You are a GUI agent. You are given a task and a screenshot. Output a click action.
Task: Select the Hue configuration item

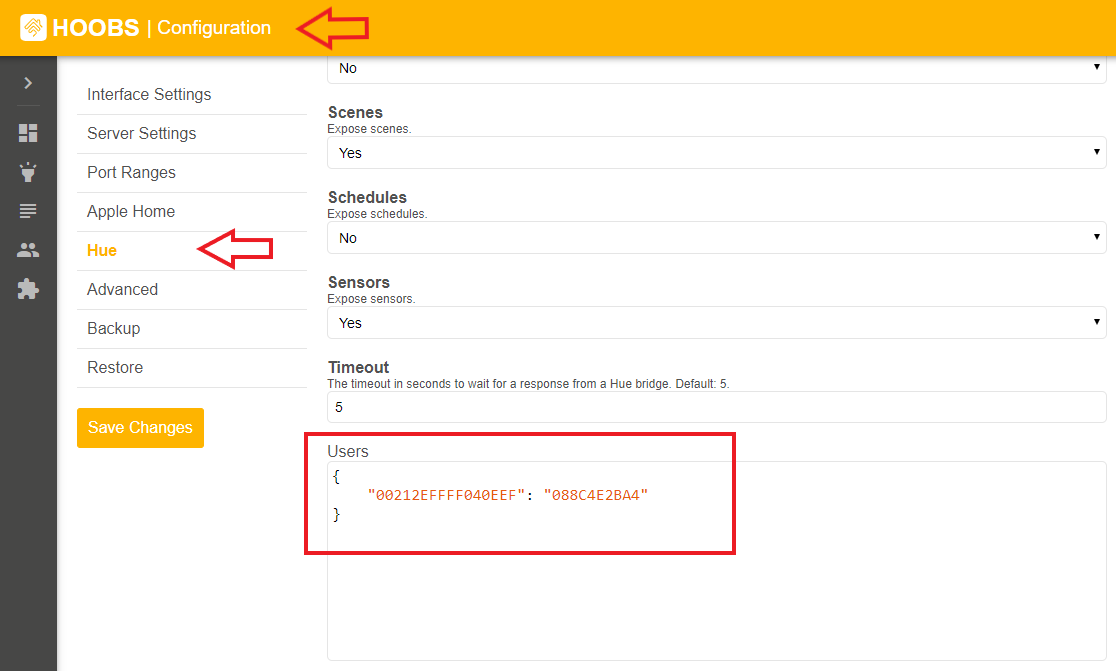pyautogui.click(x=191, y=250)
